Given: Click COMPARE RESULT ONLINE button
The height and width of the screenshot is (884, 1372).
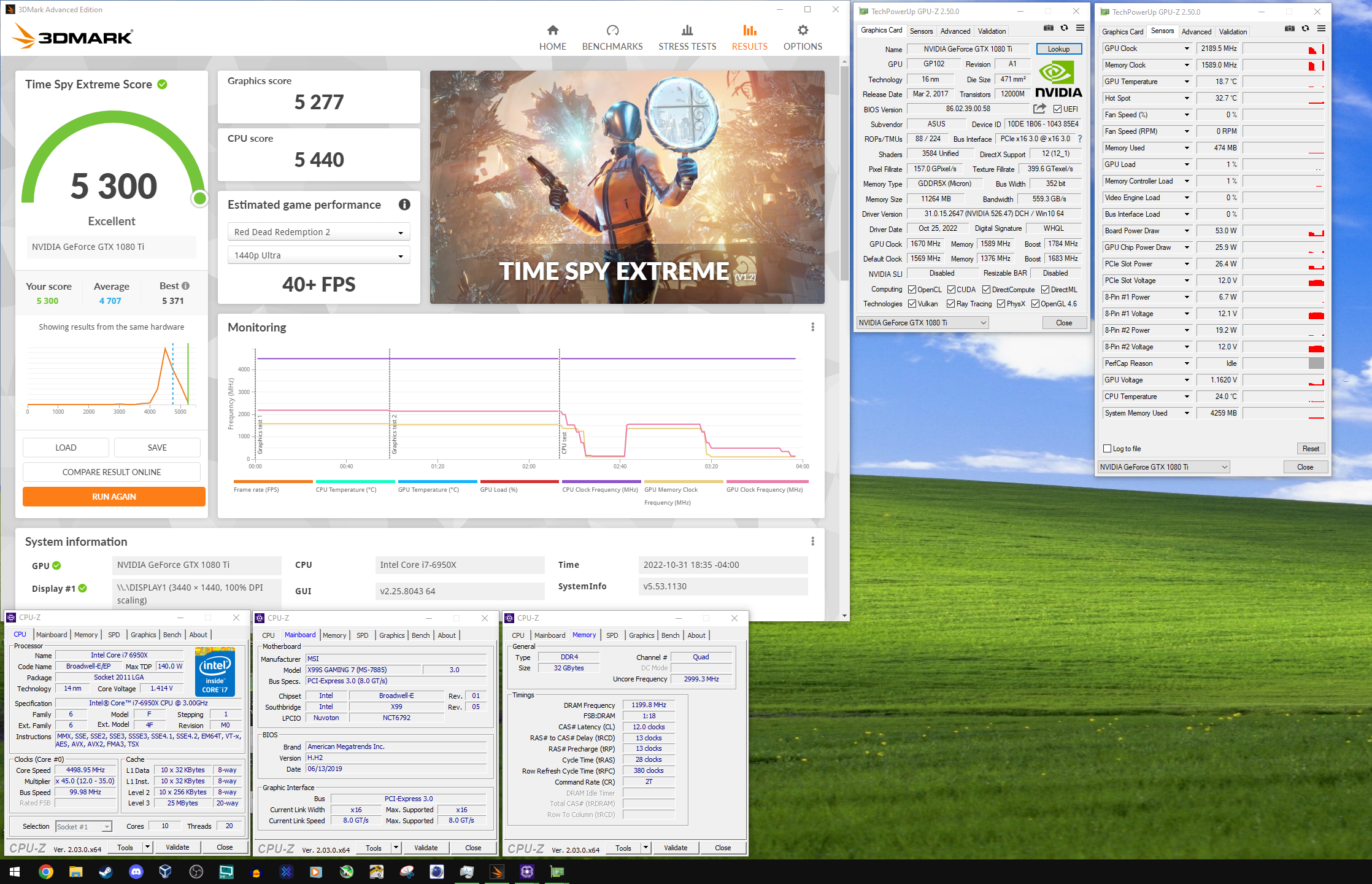Looking at the screenshot, I should [x=112, y=472].
